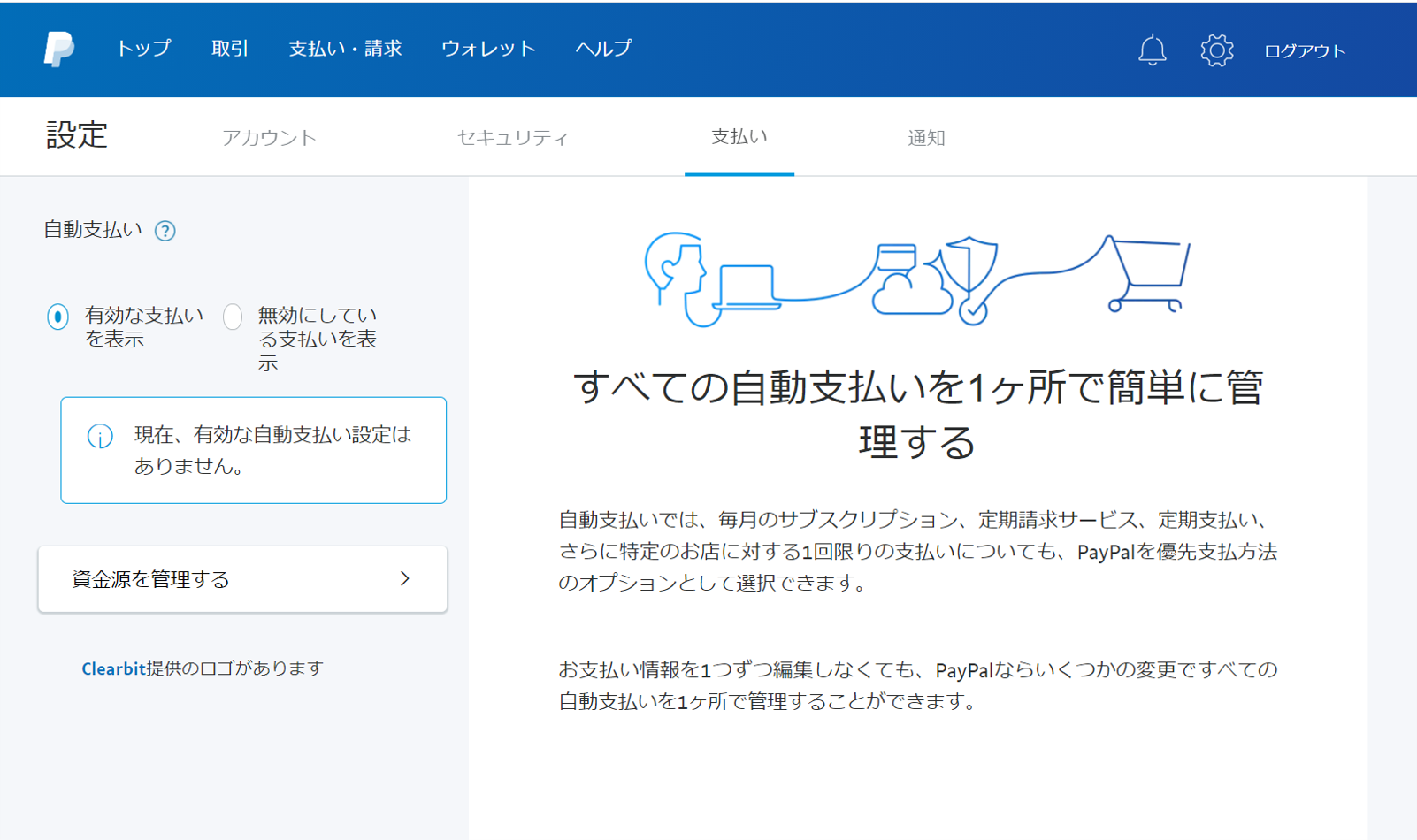Switch to the セキュリティ tab
The width and height of the screenshot is (1417, 840).
tap(512, 138)
